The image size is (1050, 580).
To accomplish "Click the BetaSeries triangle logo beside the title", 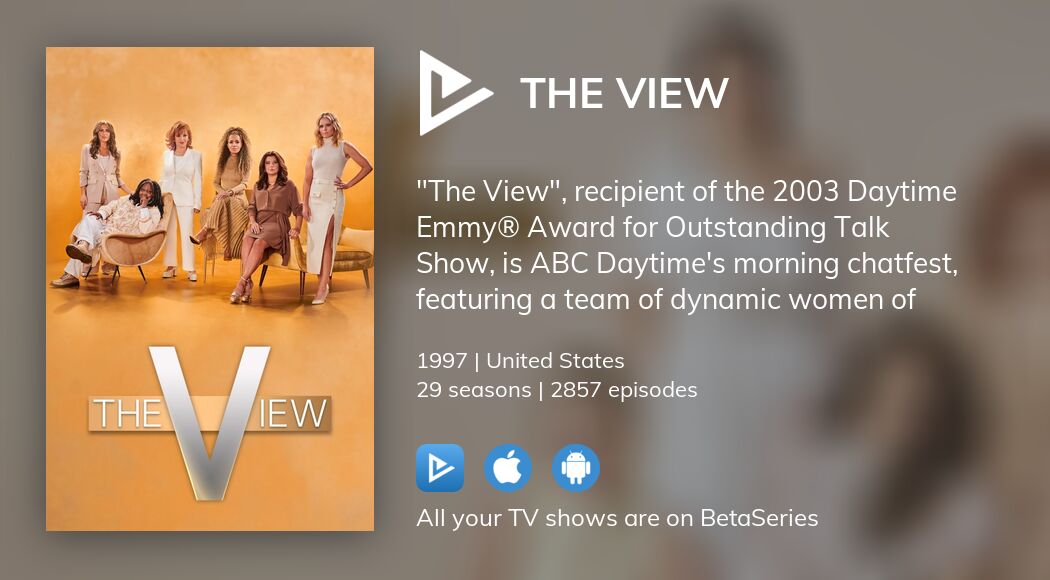I will [455, 93].
